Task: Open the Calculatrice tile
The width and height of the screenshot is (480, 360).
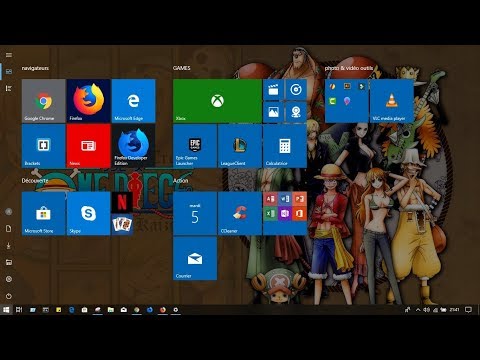Action: coord(285,146)
